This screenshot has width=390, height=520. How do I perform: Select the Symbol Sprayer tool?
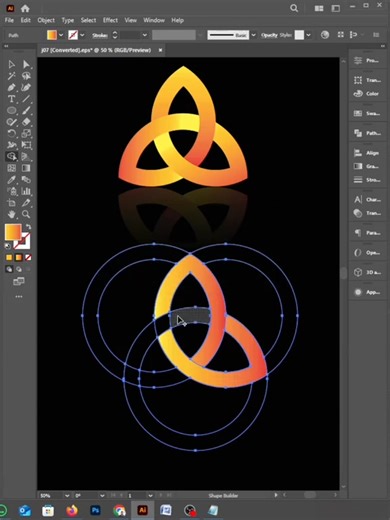point(12,191)
